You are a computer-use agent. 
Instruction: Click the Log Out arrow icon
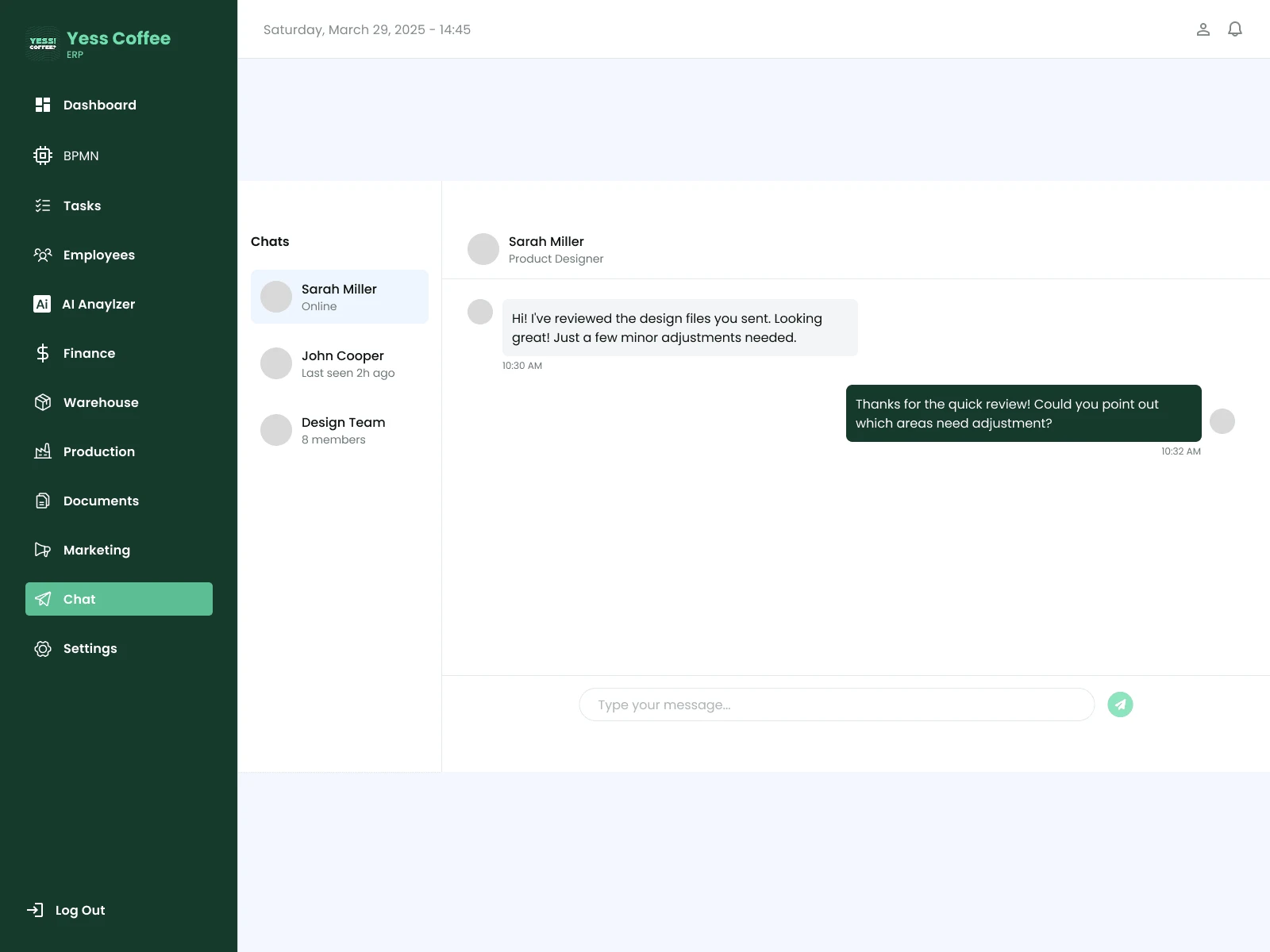[x=35, y=910]
